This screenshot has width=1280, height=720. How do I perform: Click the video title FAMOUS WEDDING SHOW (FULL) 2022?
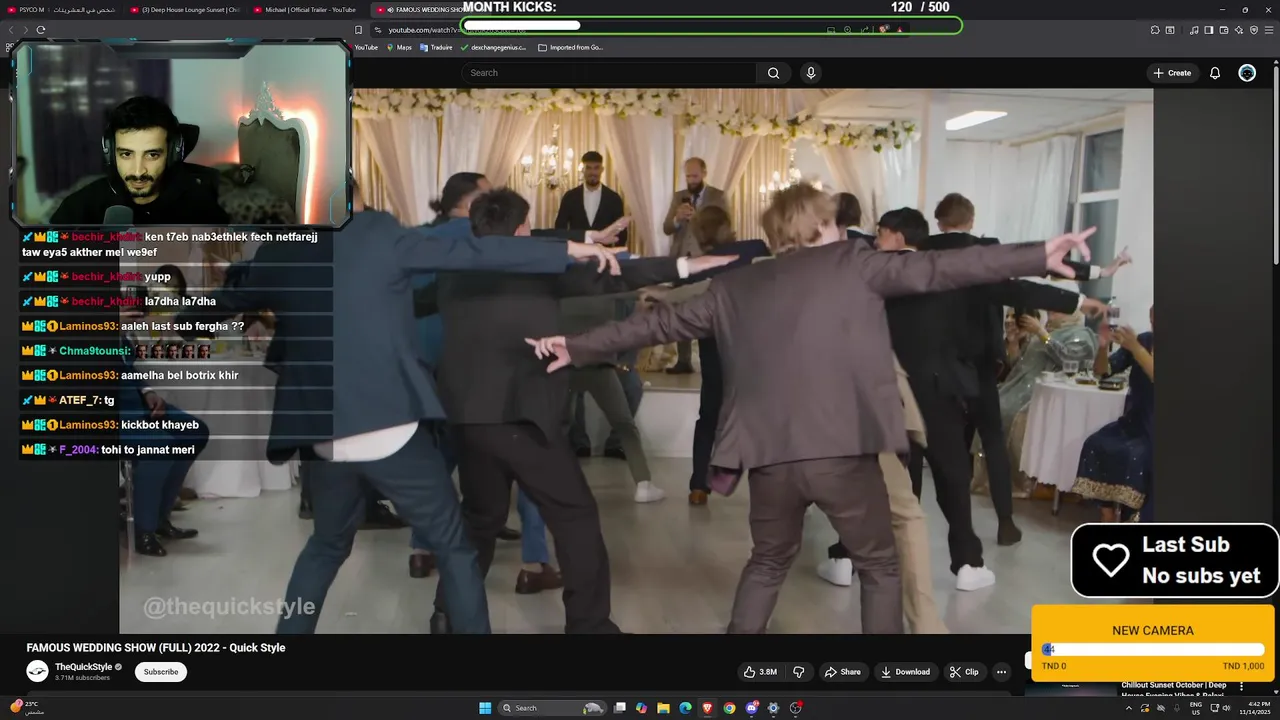(x=156, y=648)
